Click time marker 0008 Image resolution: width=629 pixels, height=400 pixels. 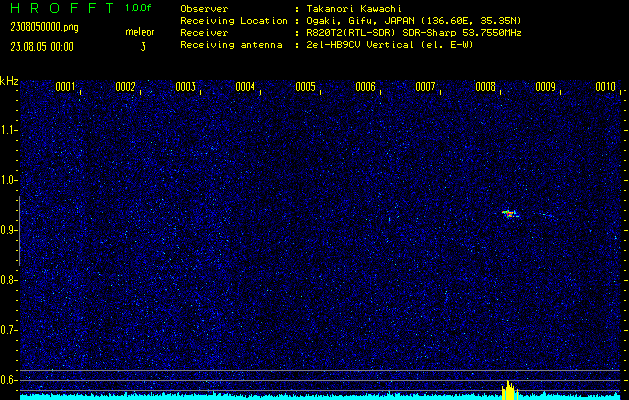[485, 87]
